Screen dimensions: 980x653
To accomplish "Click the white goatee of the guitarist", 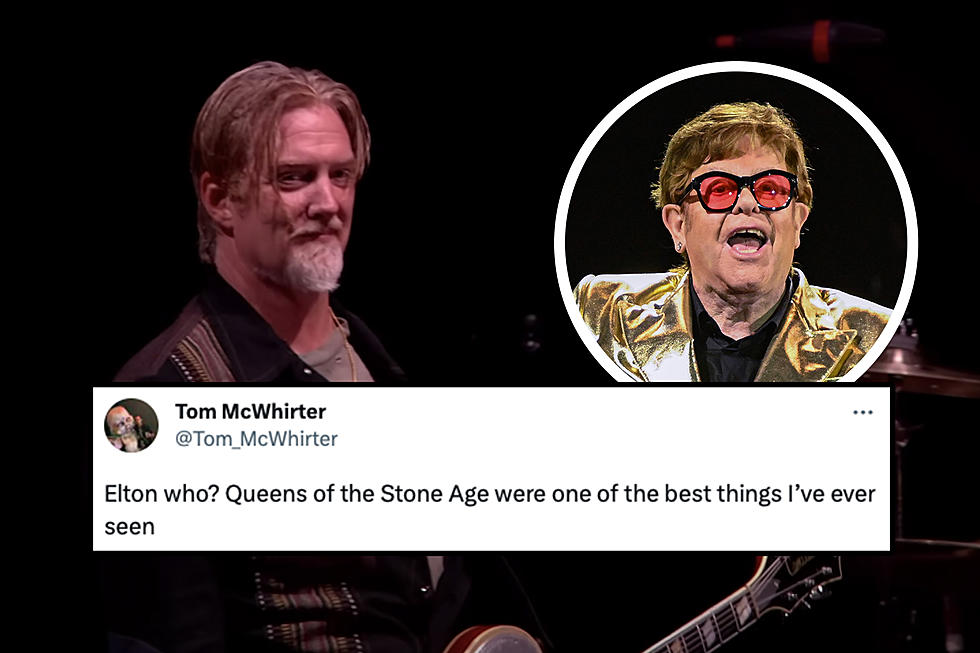I will pos(316,262).
